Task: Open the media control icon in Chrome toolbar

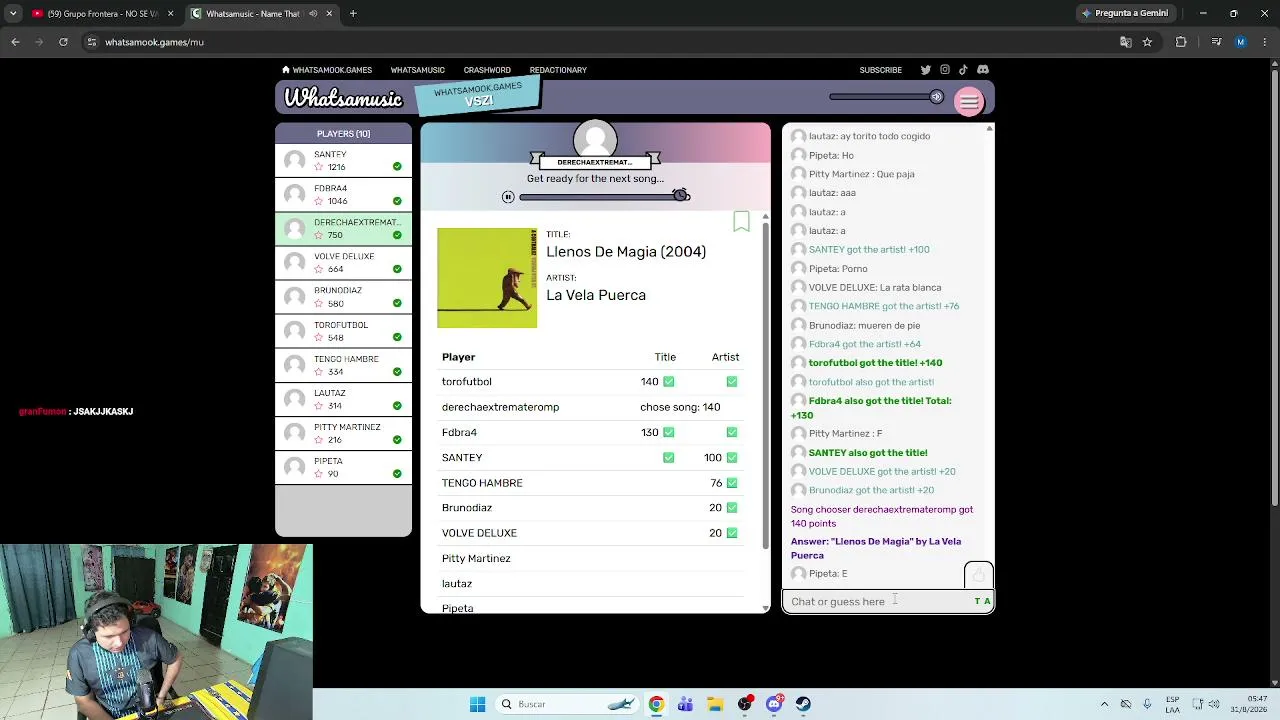Action: coord(1216,42)
